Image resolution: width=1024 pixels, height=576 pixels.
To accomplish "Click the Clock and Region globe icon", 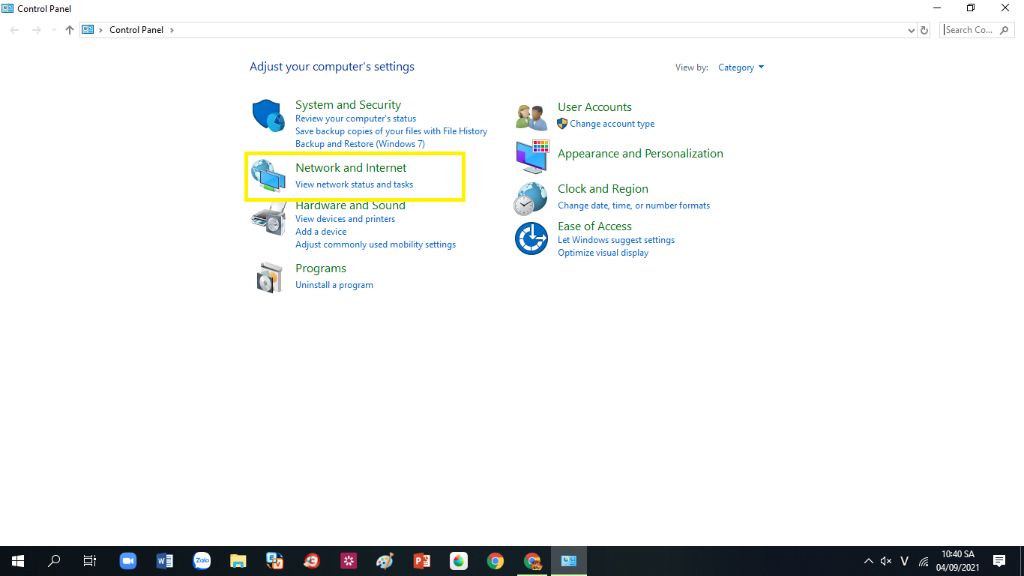I will pos(530,199).
